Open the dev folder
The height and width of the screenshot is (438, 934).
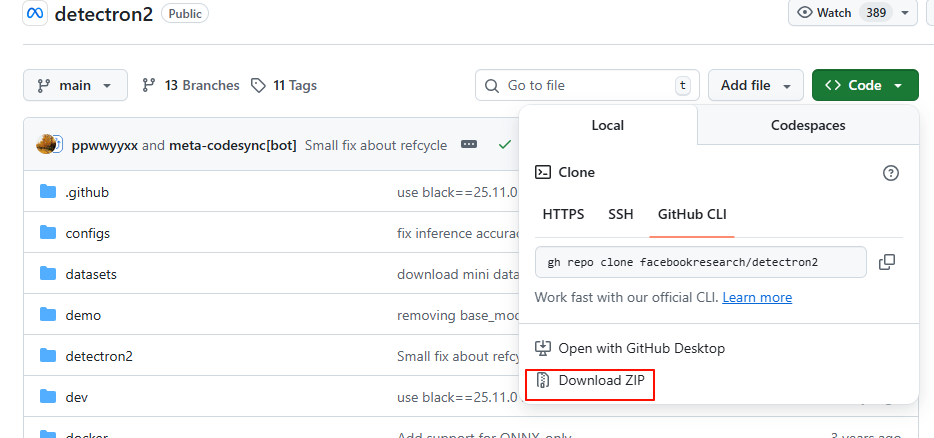pyautogui.click(x=77, y=397)
